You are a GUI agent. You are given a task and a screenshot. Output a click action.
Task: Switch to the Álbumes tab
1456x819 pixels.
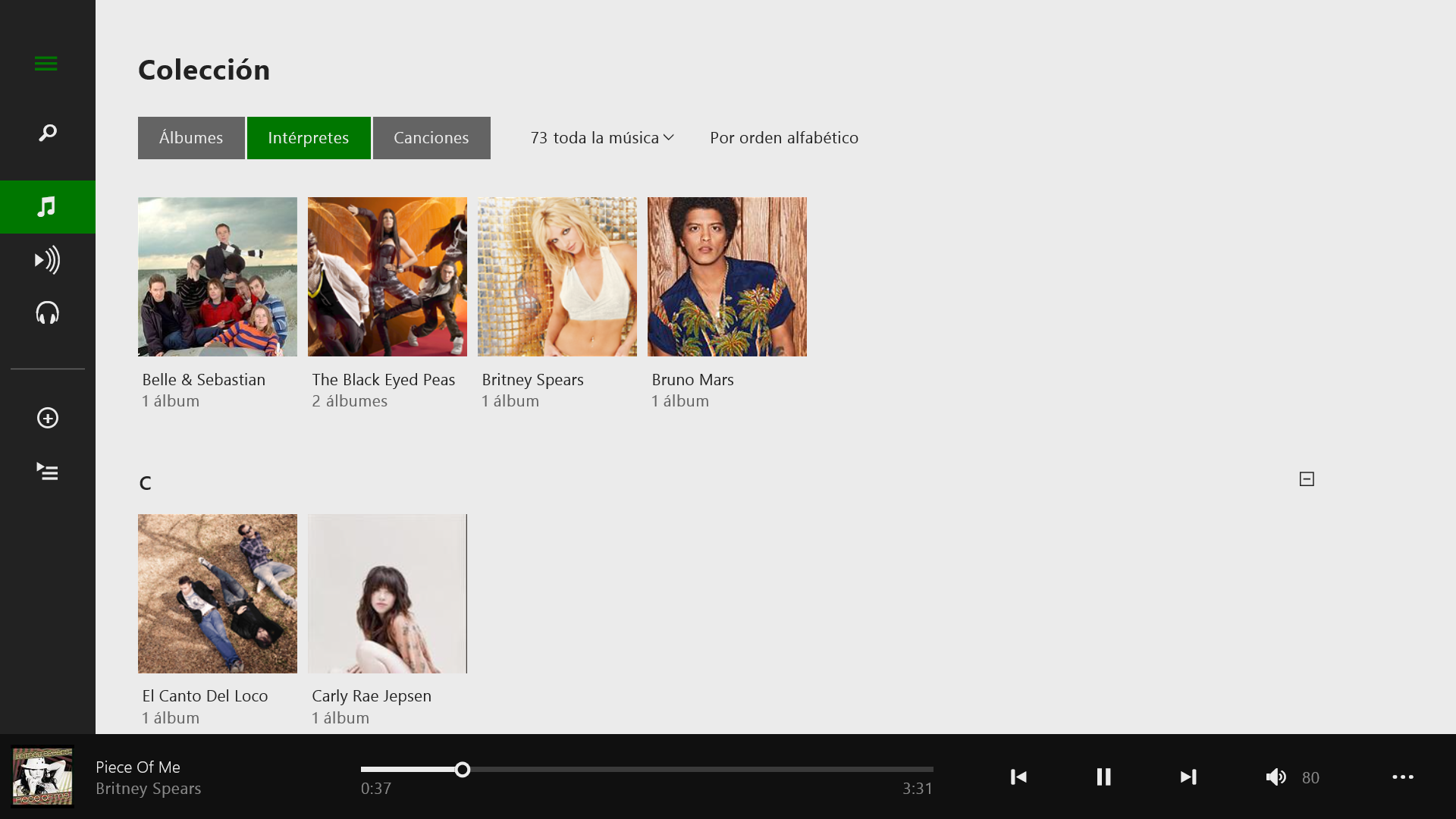point(191,138)
